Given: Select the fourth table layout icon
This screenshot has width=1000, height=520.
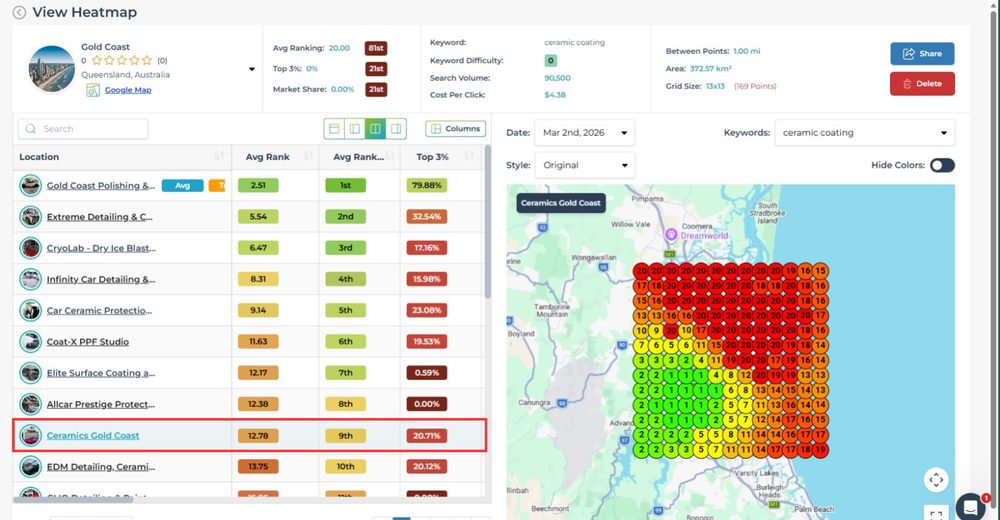Looking at the screenshot, I should tap(396, 129).
